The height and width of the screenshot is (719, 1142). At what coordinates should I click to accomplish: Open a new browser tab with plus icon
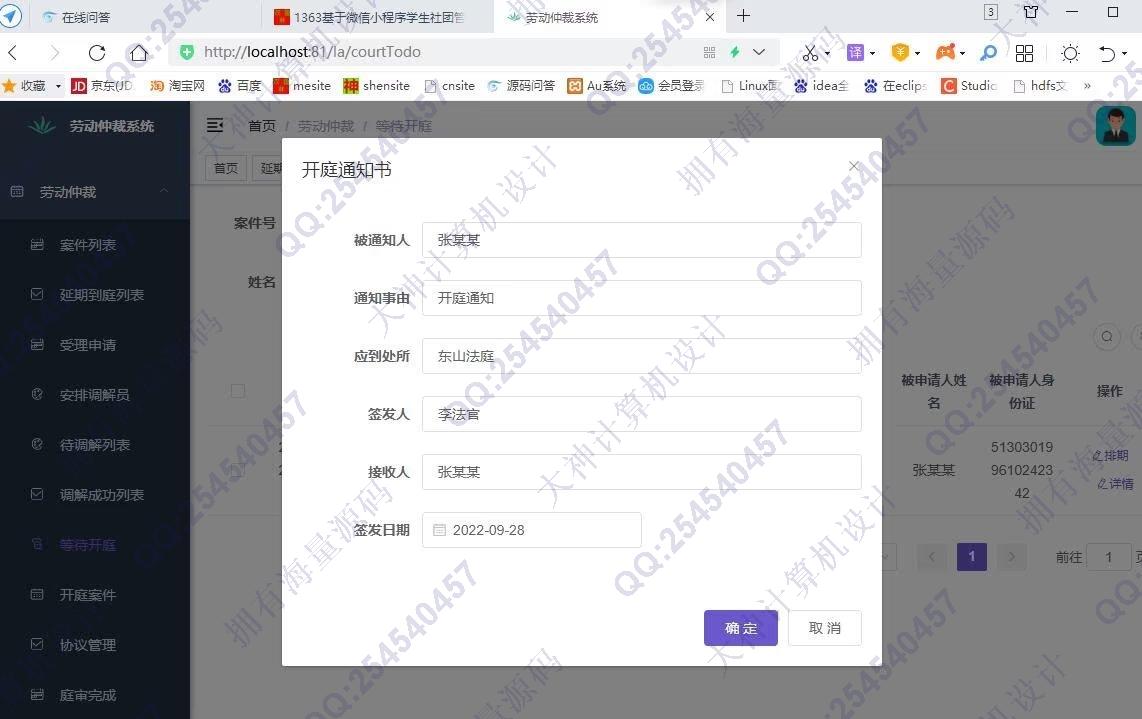click(x=743, y=15)
